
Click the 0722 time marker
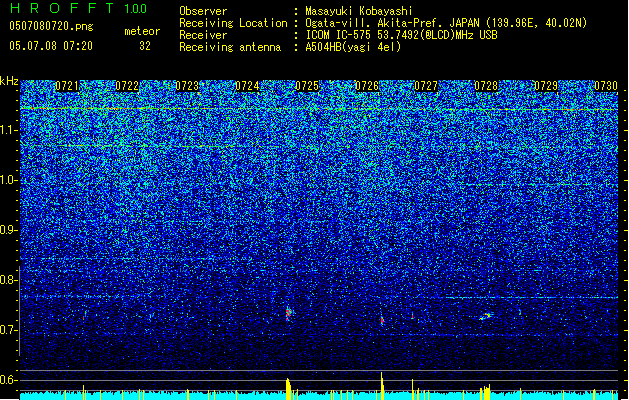(127, 86)
